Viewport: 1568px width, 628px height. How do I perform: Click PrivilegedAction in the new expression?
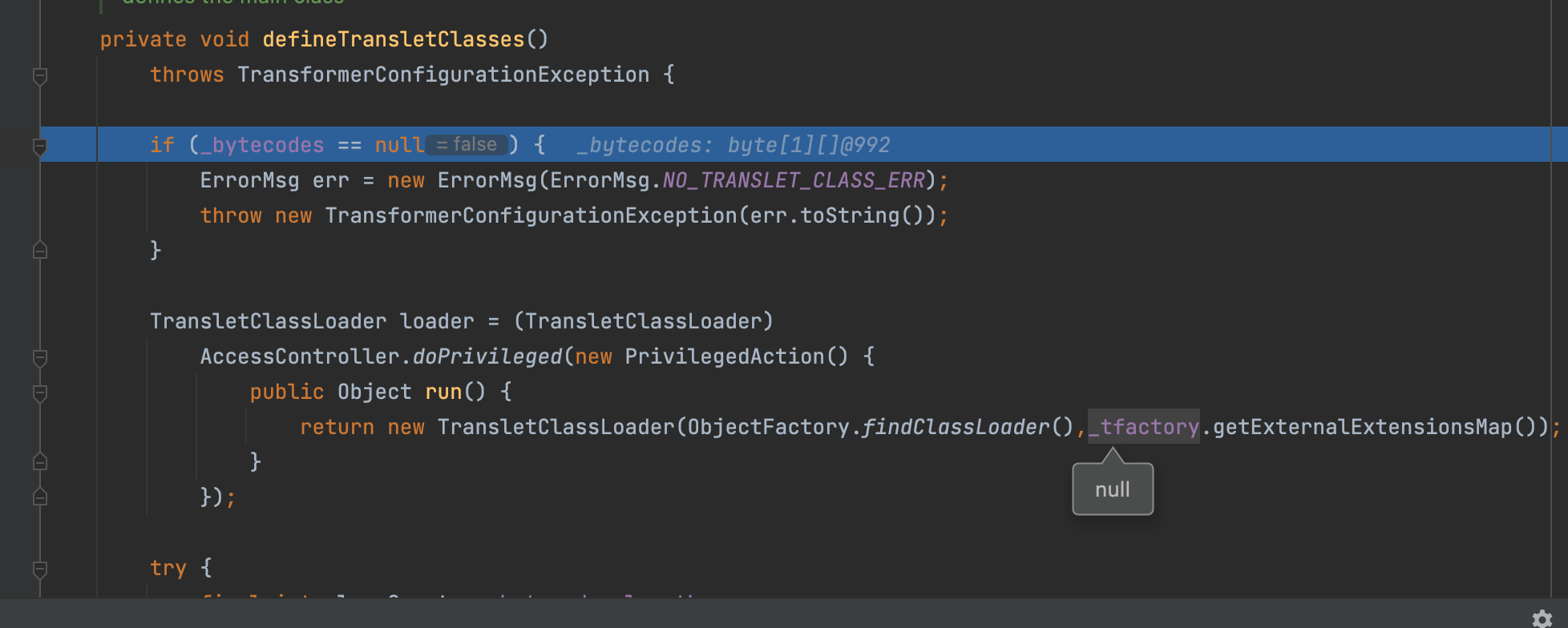(x=725, y=356)
